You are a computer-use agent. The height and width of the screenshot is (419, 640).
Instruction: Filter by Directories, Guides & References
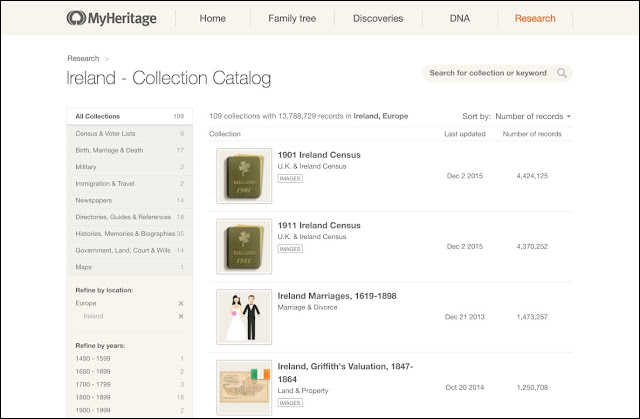pos(129,217)
